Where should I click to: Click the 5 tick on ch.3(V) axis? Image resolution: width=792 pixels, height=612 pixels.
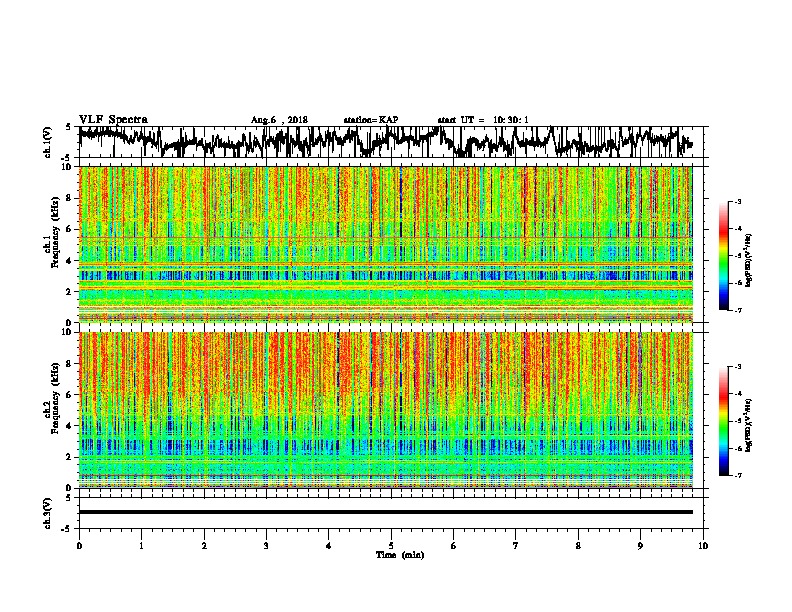click(x=68, y=498)
